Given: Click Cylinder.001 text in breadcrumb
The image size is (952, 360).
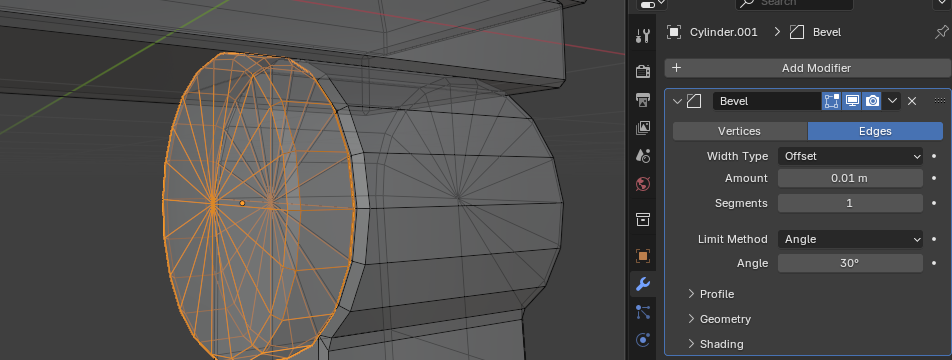Looking at the screenshot, I should (x=724, y=32).
